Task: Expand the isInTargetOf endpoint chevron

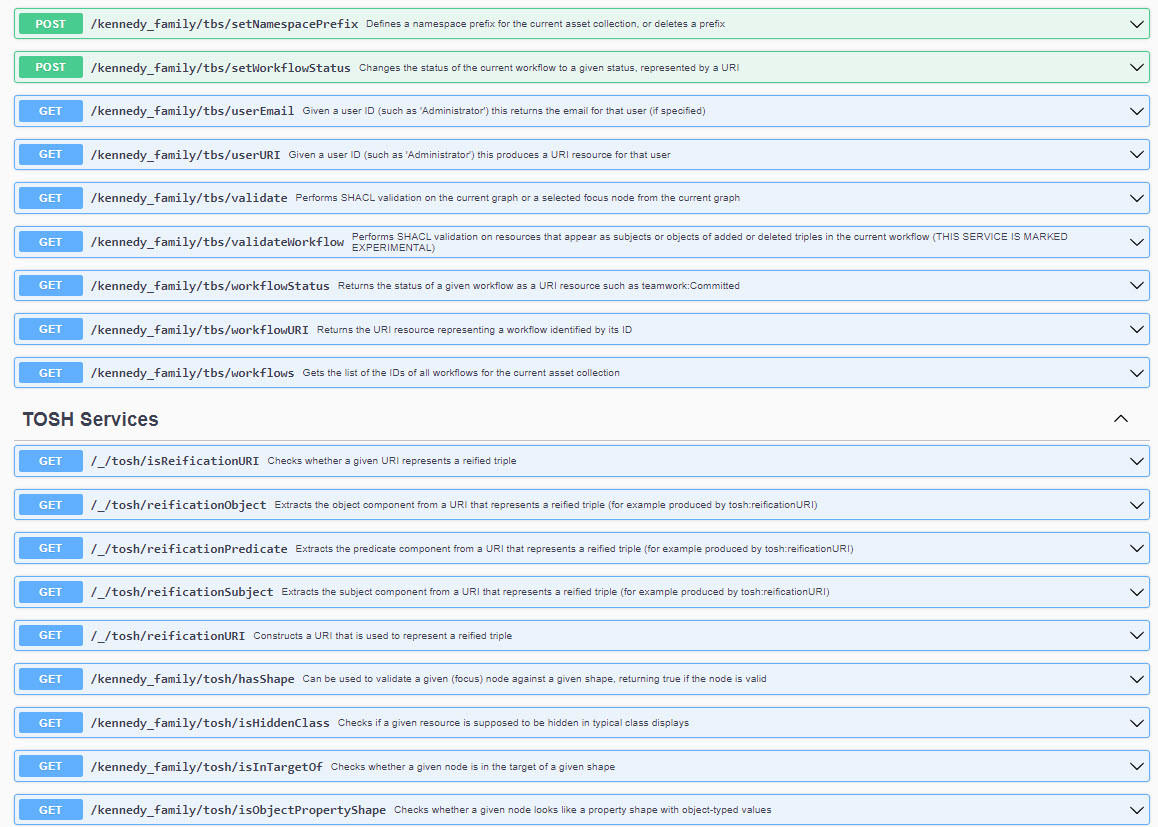Action: coord(1136,767)
